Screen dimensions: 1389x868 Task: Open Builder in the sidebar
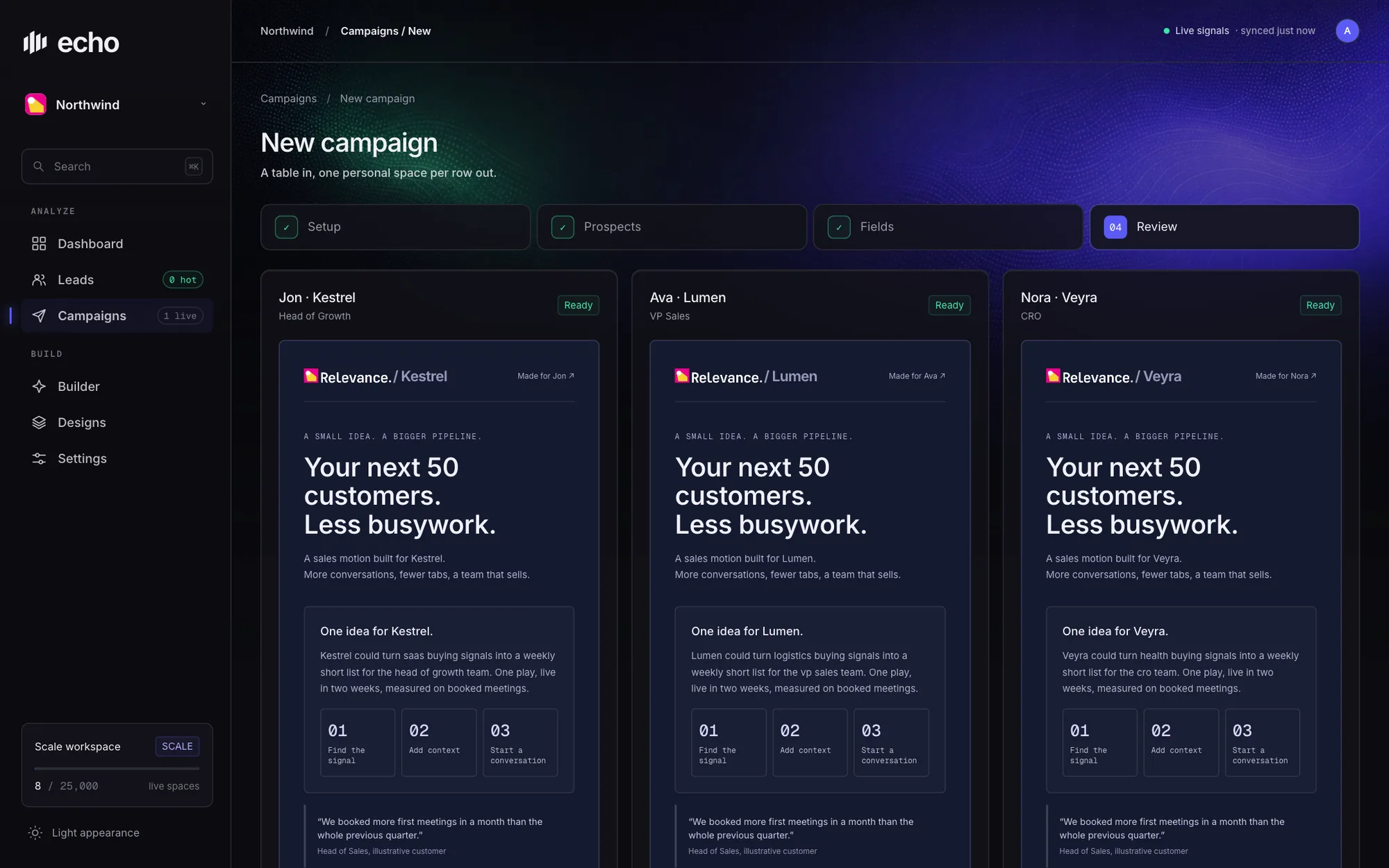click(x=117, y=387)
